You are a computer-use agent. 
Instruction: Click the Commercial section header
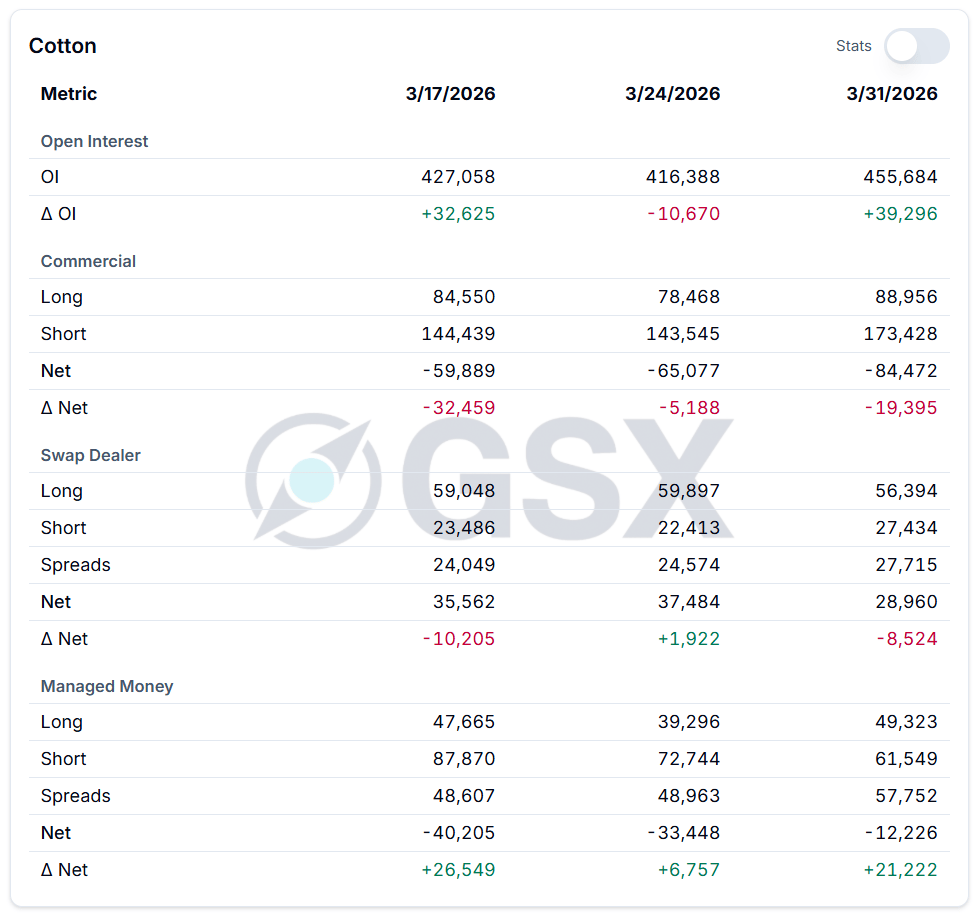point(88,262)
